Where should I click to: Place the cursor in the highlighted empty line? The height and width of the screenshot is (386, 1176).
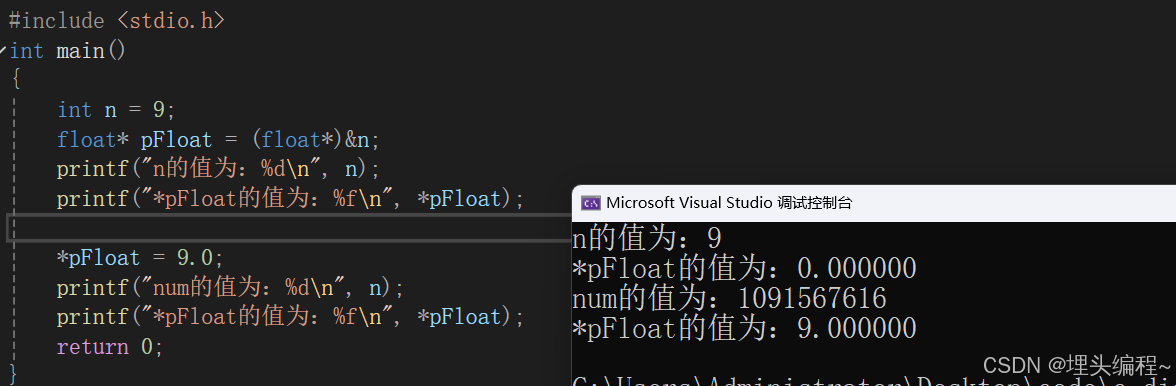tap(289, 228)
